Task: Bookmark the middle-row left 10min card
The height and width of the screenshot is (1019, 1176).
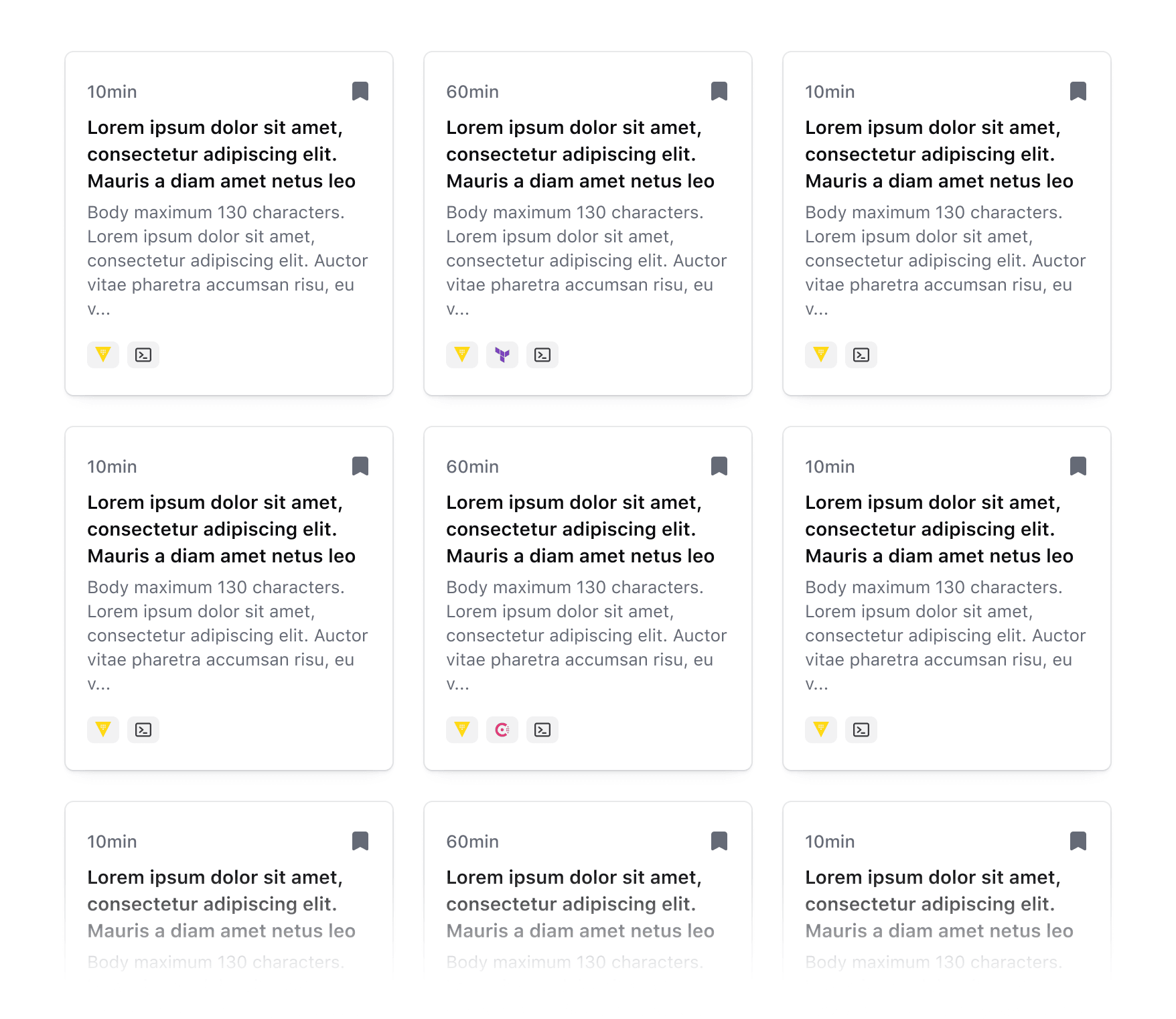Action: [x=360, y=466]
